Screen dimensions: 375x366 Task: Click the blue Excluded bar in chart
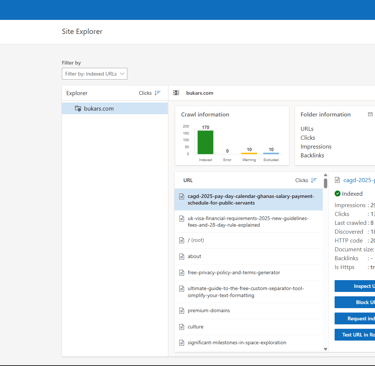pos(271,153)
